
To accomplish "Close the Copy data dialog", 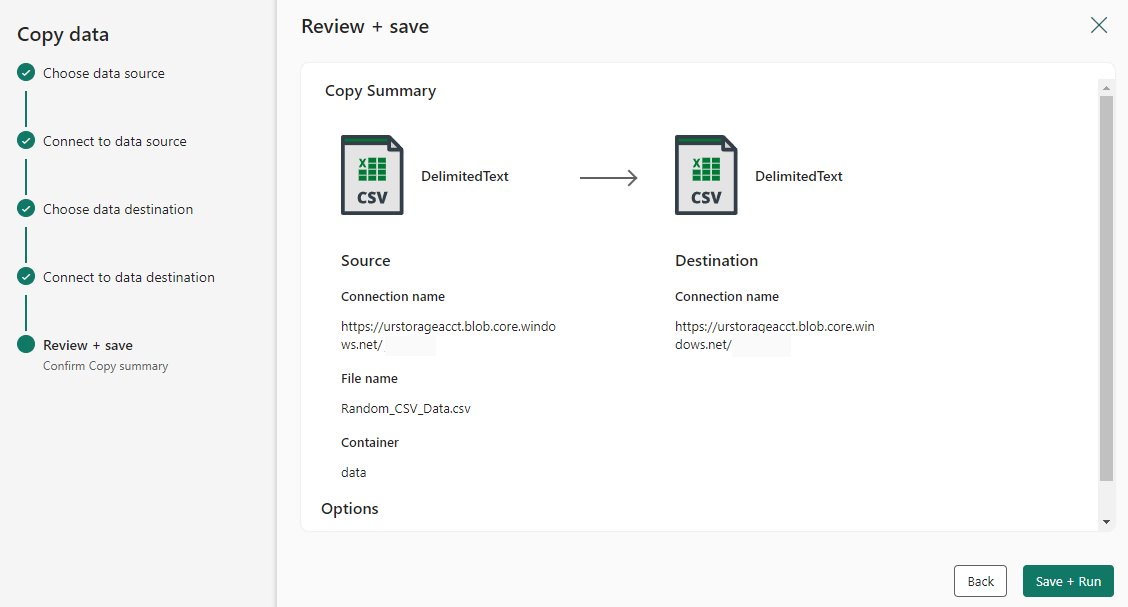I will (x=1099, y=25).
